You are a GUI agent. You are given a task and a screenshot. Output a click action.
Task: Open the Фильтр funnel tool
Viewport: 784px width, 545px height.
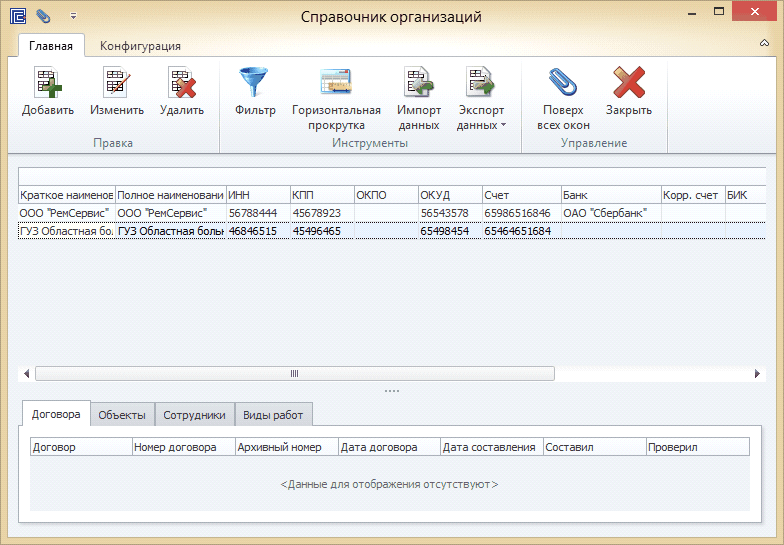254,82
